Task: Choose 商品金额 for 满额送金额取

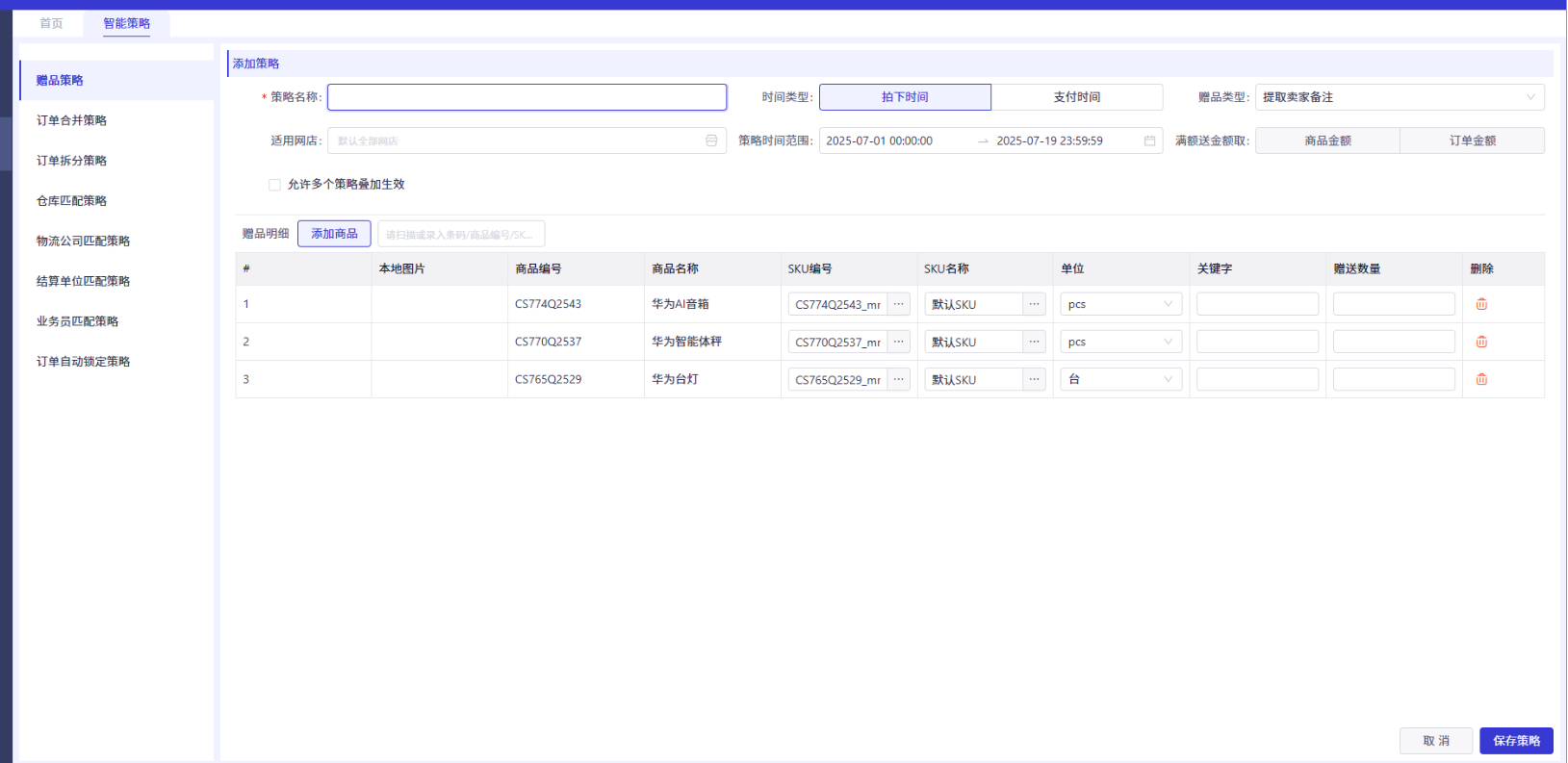Action: click(1327, 140)
